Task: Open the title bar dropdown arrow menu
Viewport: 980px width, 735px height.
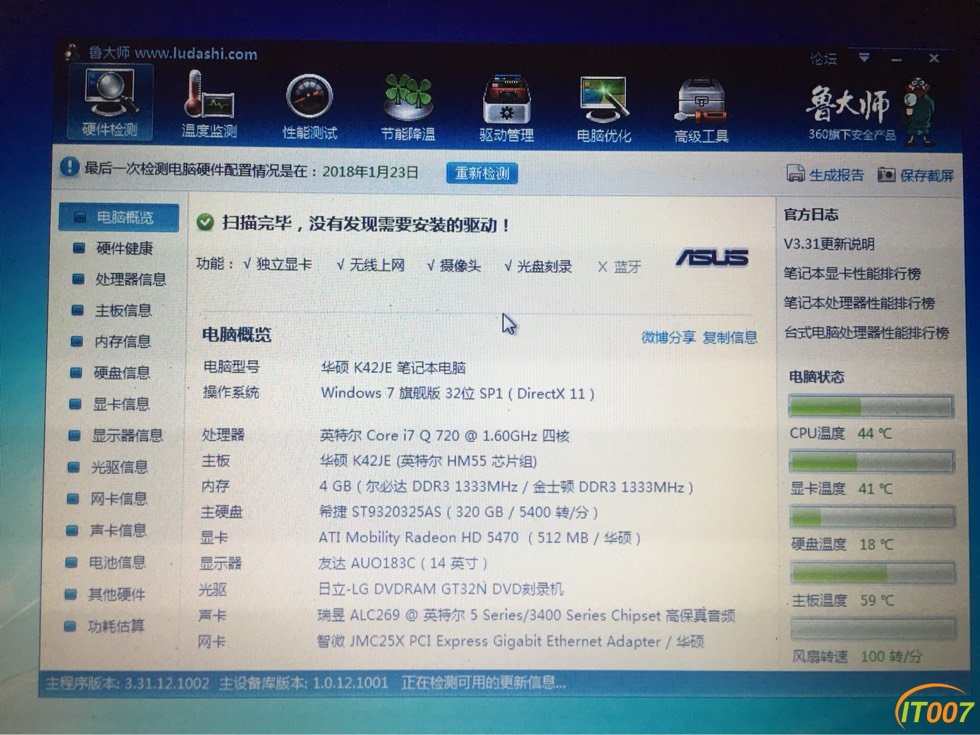Action: pyautogui.click(x=864, y=58)
